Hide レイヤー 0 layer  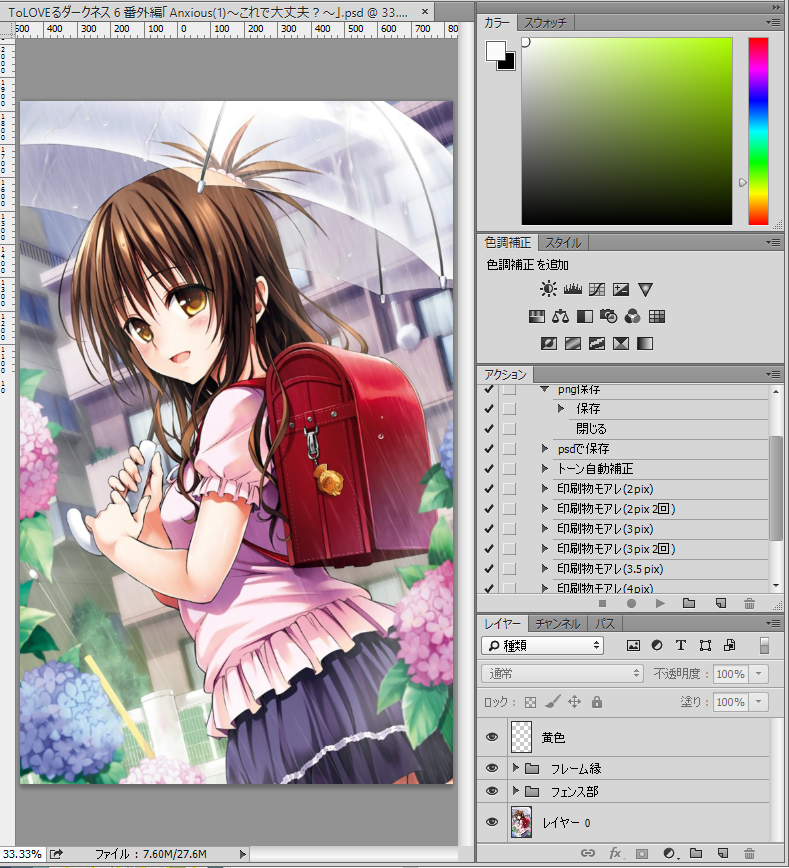(x=492, y=822)
